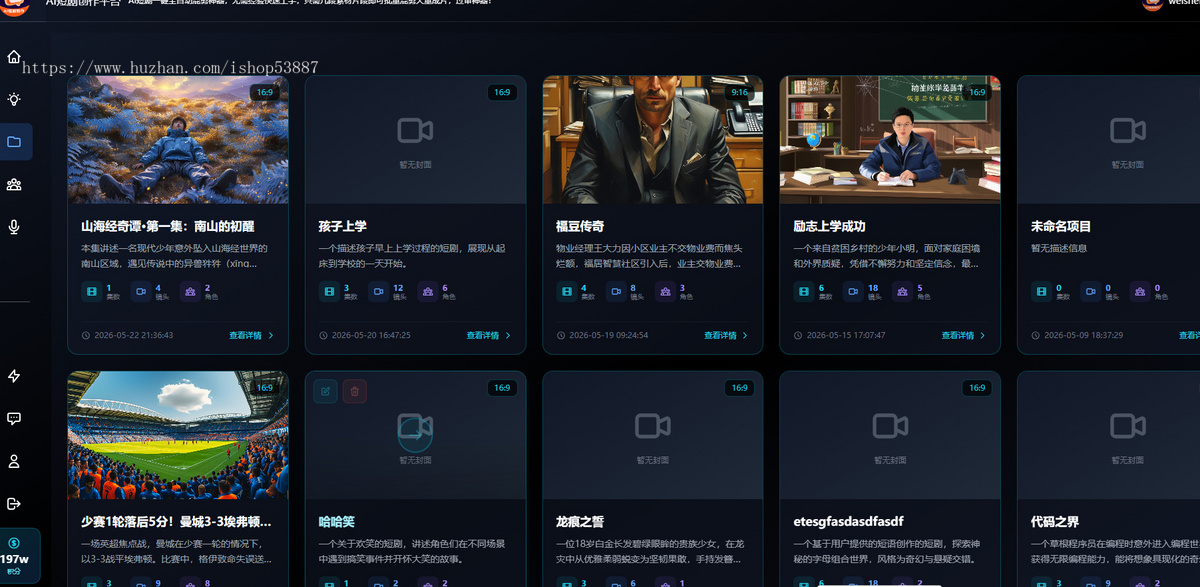
Task: Click the timestamp 2026-05-19 09:24:54
Action: (x=607, y=336)
